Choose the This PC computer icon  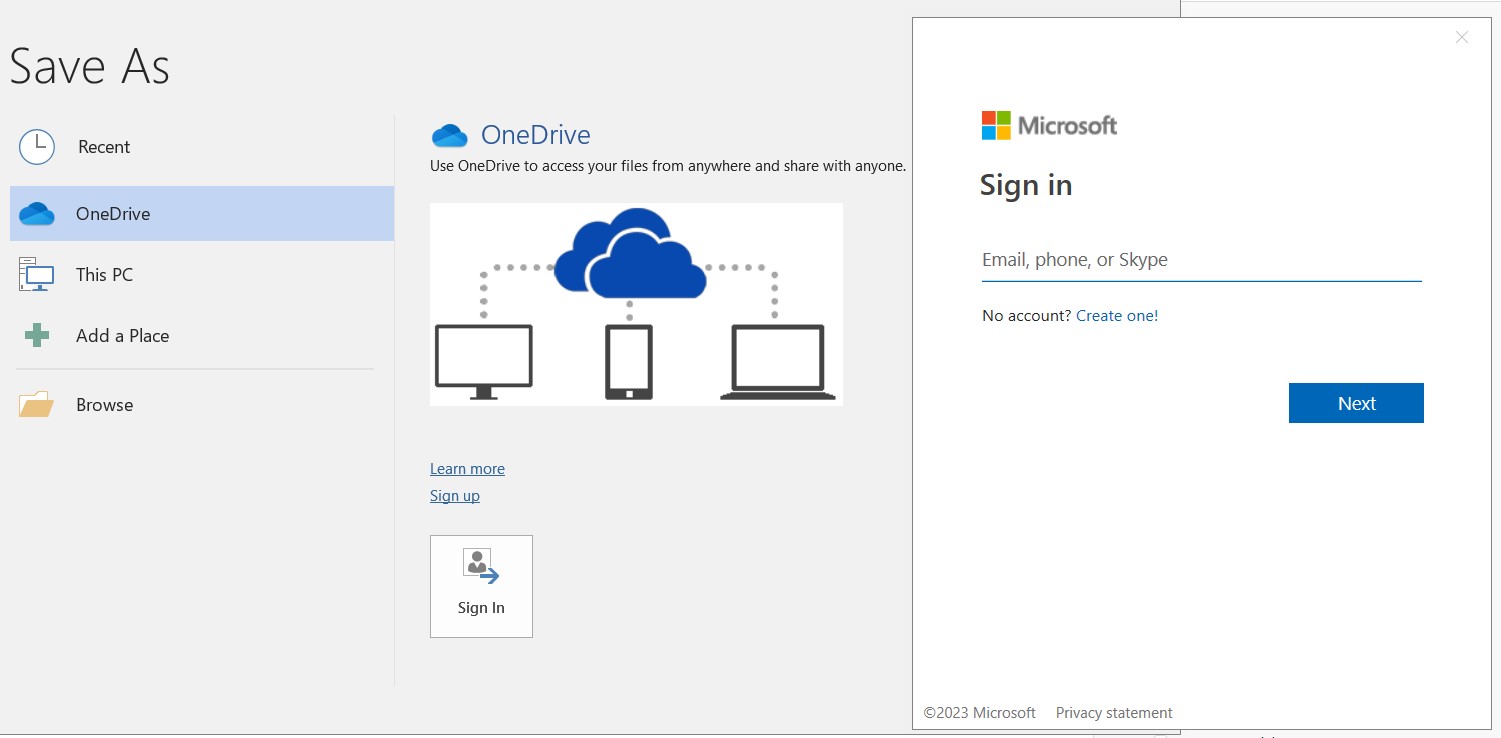[36, 274]
